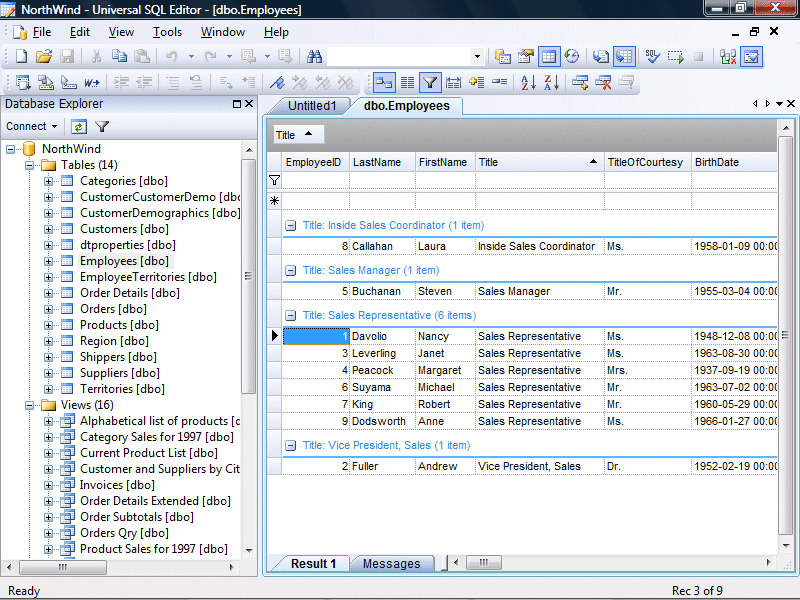Close the Database Explorer panel

[x=249, y=104]
